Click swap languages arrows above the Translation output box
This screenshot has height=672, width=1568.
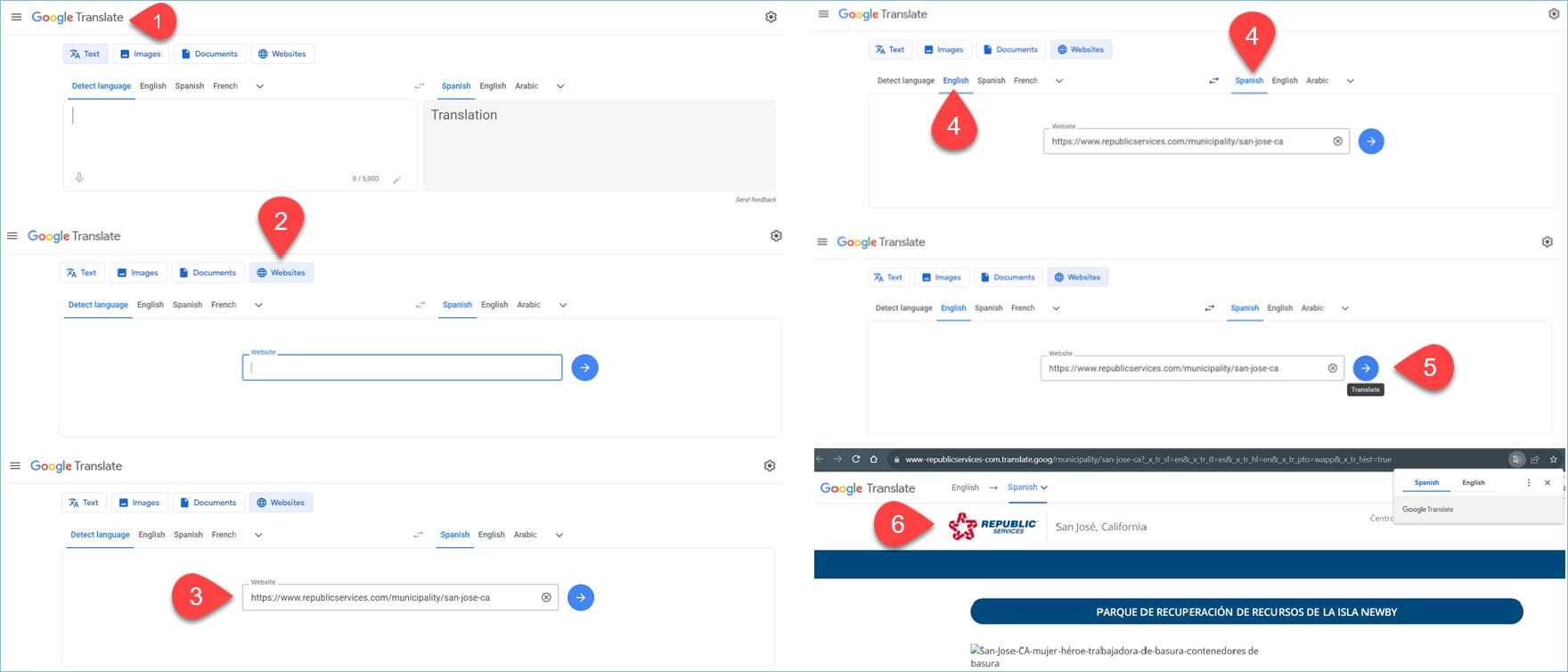pos(420,86)
